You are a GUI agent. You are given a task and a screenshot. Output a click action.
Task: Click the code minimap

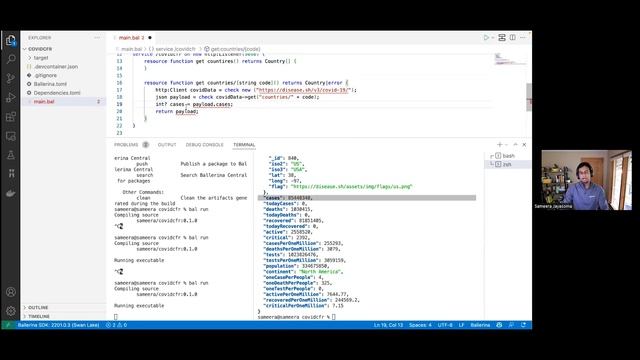tap(510, 59)
